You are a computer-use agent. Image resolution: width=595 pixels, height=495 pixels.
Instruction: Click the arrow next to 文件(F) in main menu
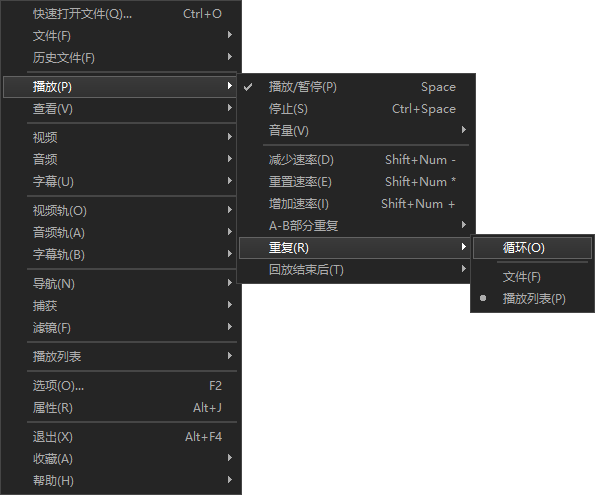(x=230, y=35)
